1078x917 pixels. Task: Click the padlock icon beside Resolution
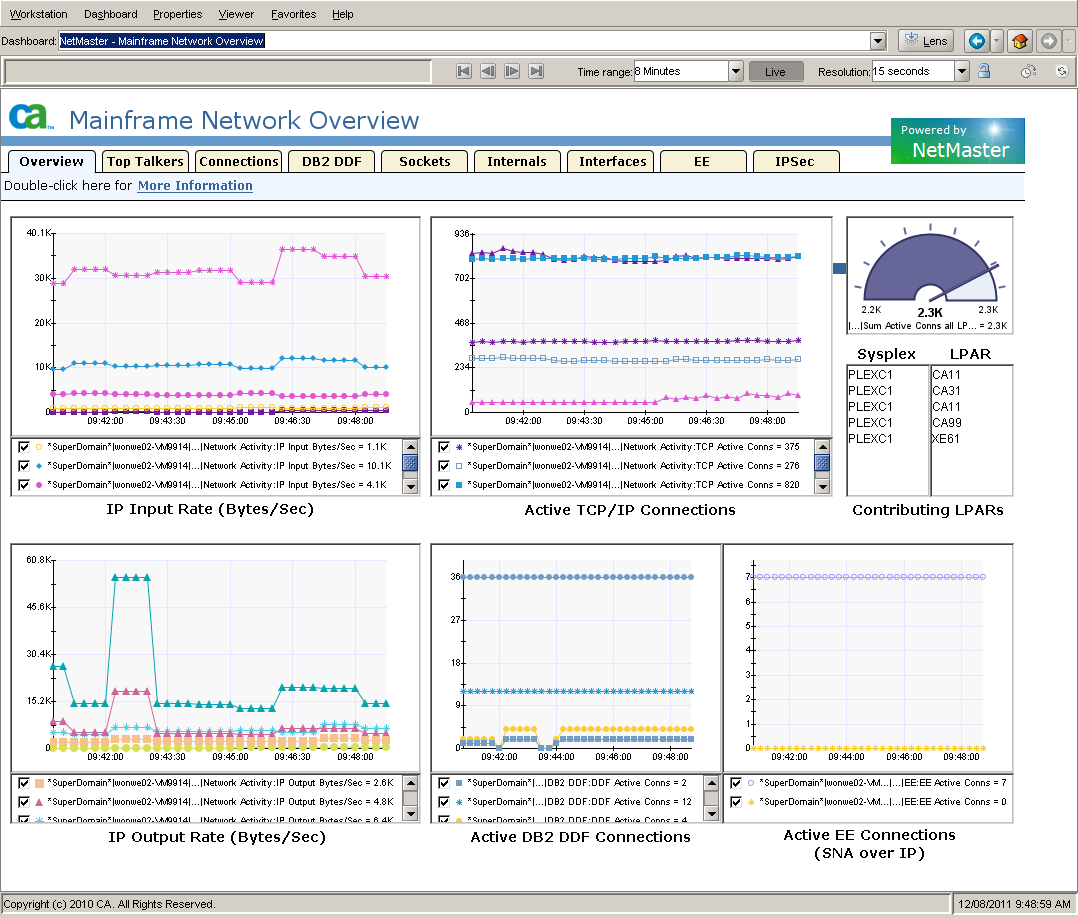point(984,71)
